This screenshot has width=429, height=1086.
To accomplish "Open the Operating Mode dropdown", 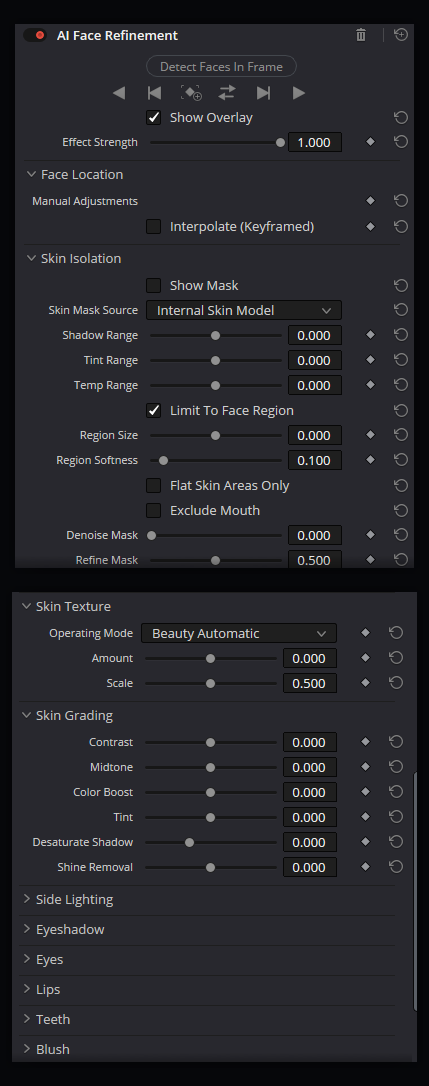I will pyautogui.click(x=239, y=633).
